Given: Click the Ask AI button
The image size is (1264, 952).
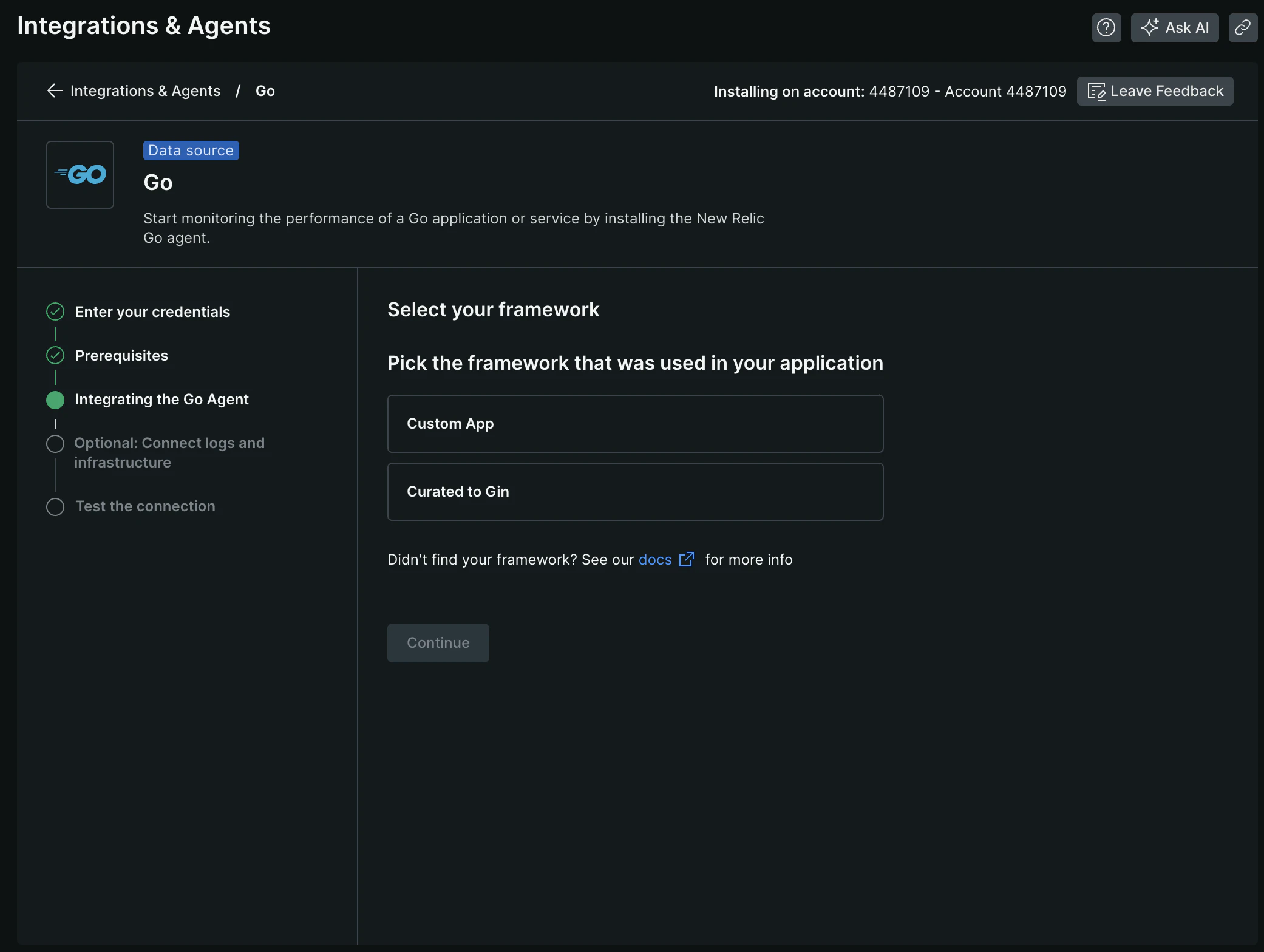Looking at the screenshot, I should (x=1174, y=28).
